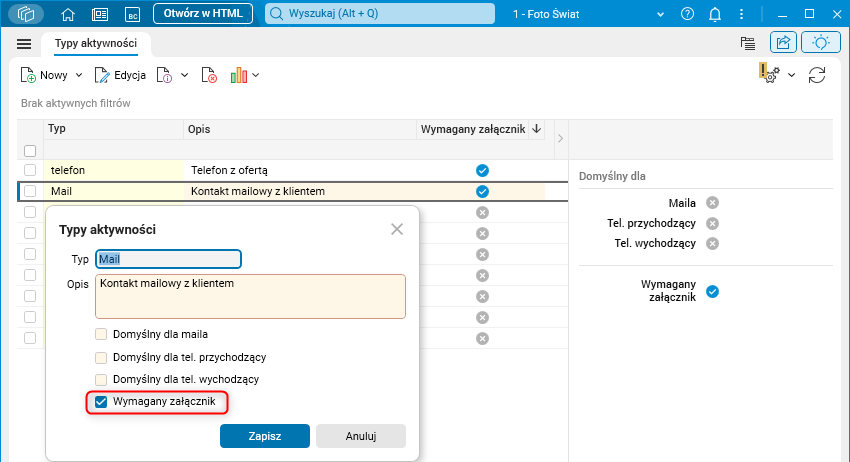Click the search magnifier icon
This screenshot has width=850, height=462.
pyautogui.click(x=276, y=14)
